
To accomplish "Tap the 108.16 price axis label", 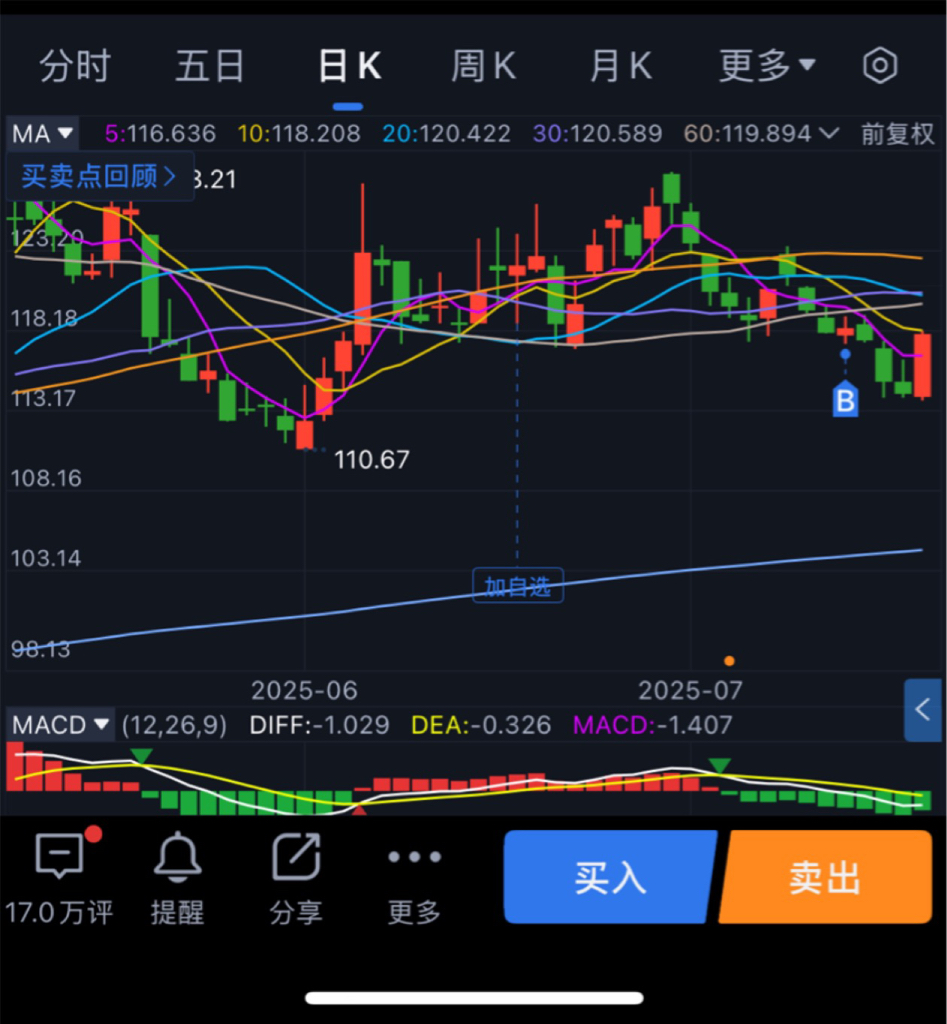I will pyautogui.click(x=46, y=478).
